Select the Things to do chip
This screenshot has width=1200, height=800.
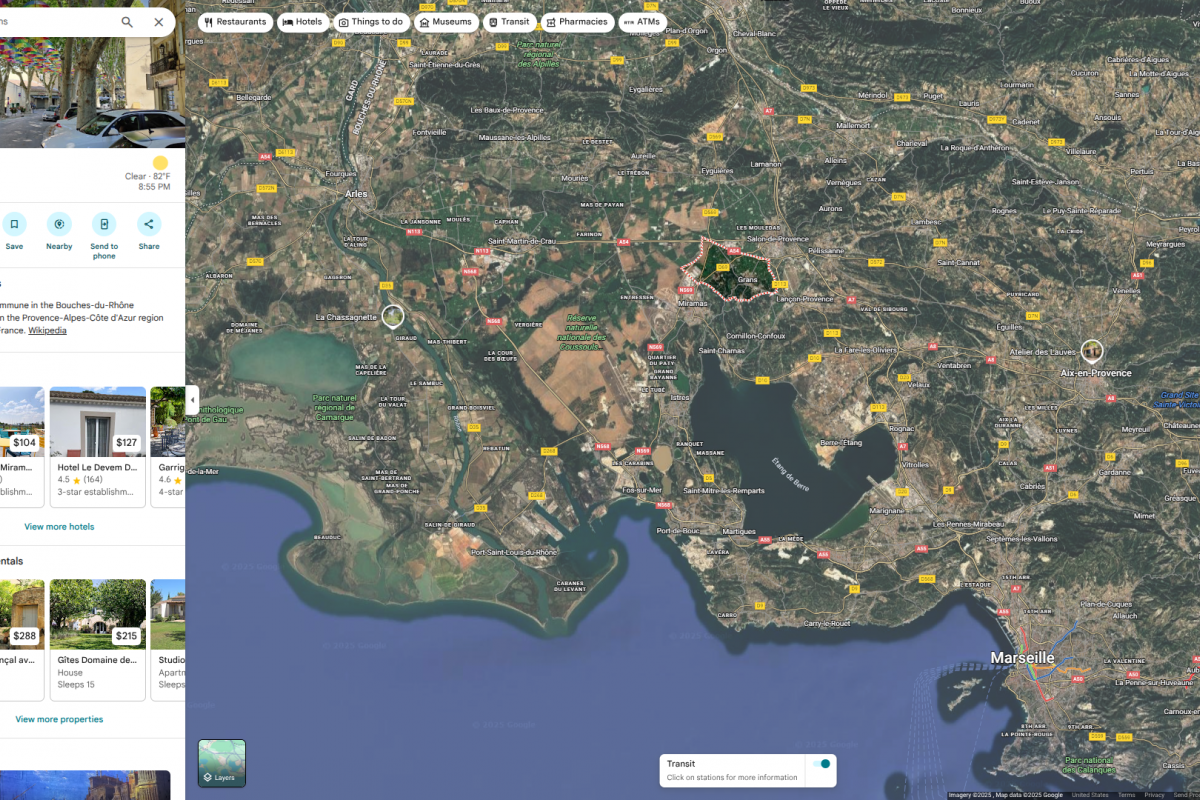(370, 22)
